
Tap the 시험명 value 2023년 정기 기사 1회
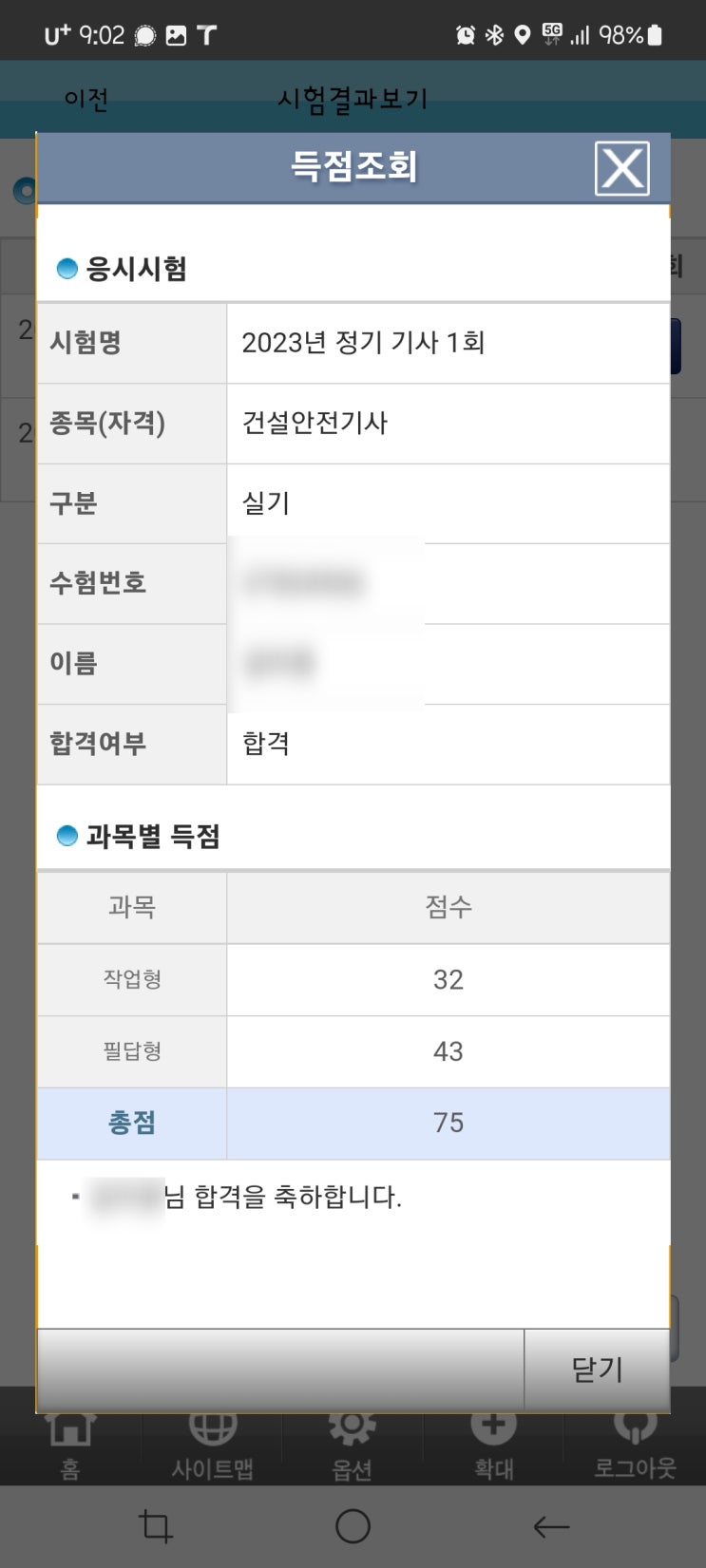point(363,343)
